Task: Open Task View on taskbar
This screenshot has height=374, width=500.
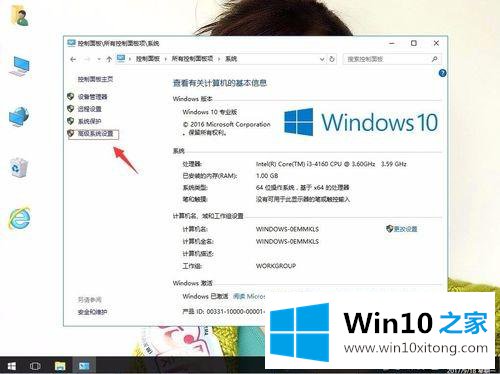Action: point(35,366)
